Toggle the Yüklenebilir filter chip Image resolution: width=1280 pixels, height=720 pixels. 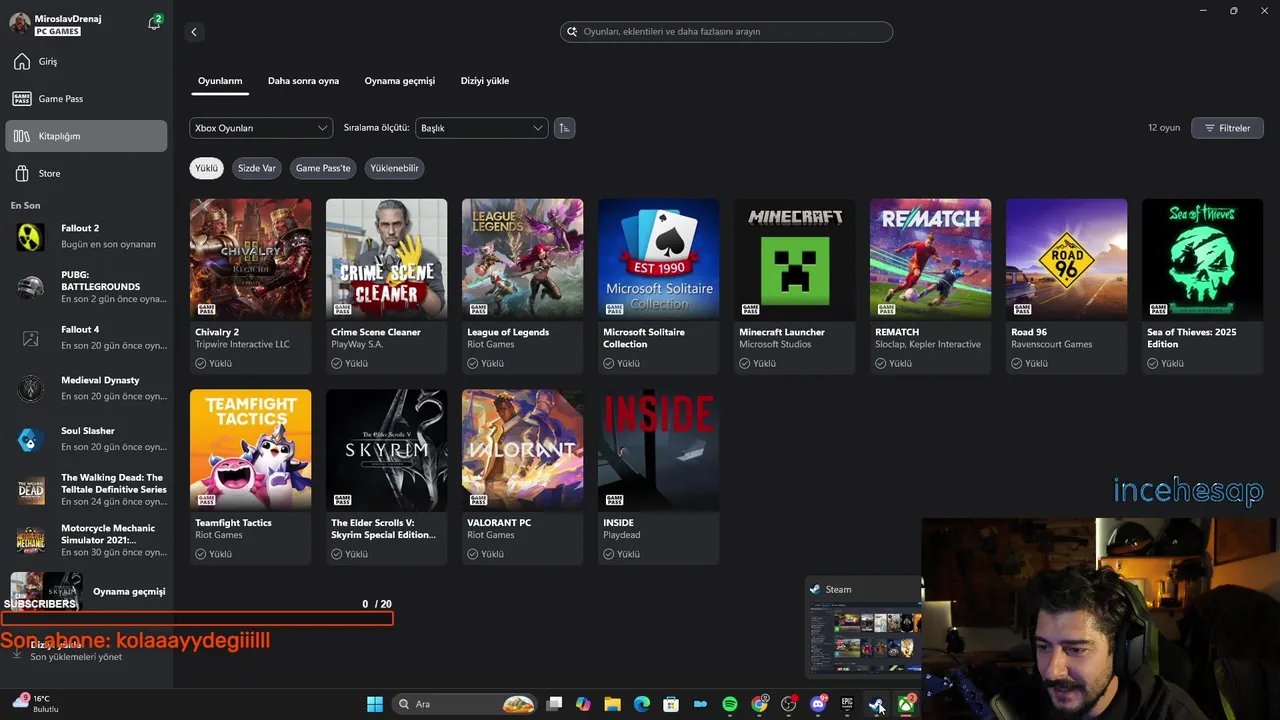point(394,168)
